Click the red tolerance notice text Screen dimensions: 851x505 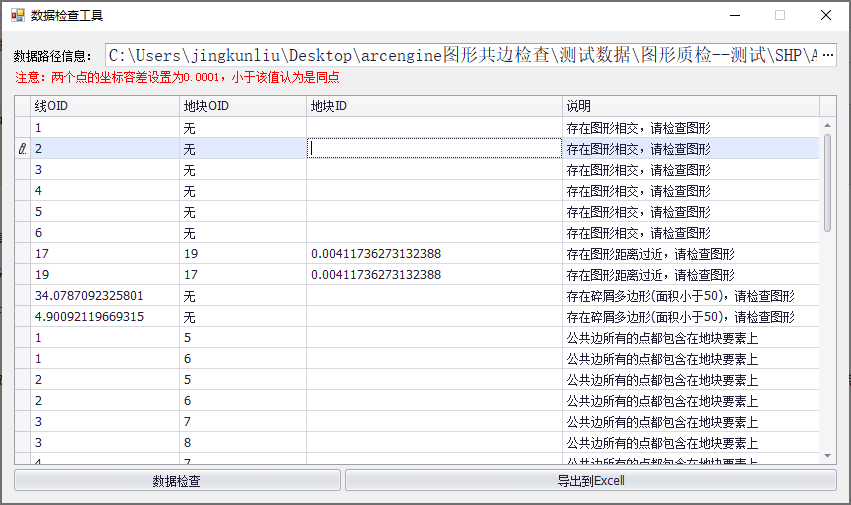(177, 77)
